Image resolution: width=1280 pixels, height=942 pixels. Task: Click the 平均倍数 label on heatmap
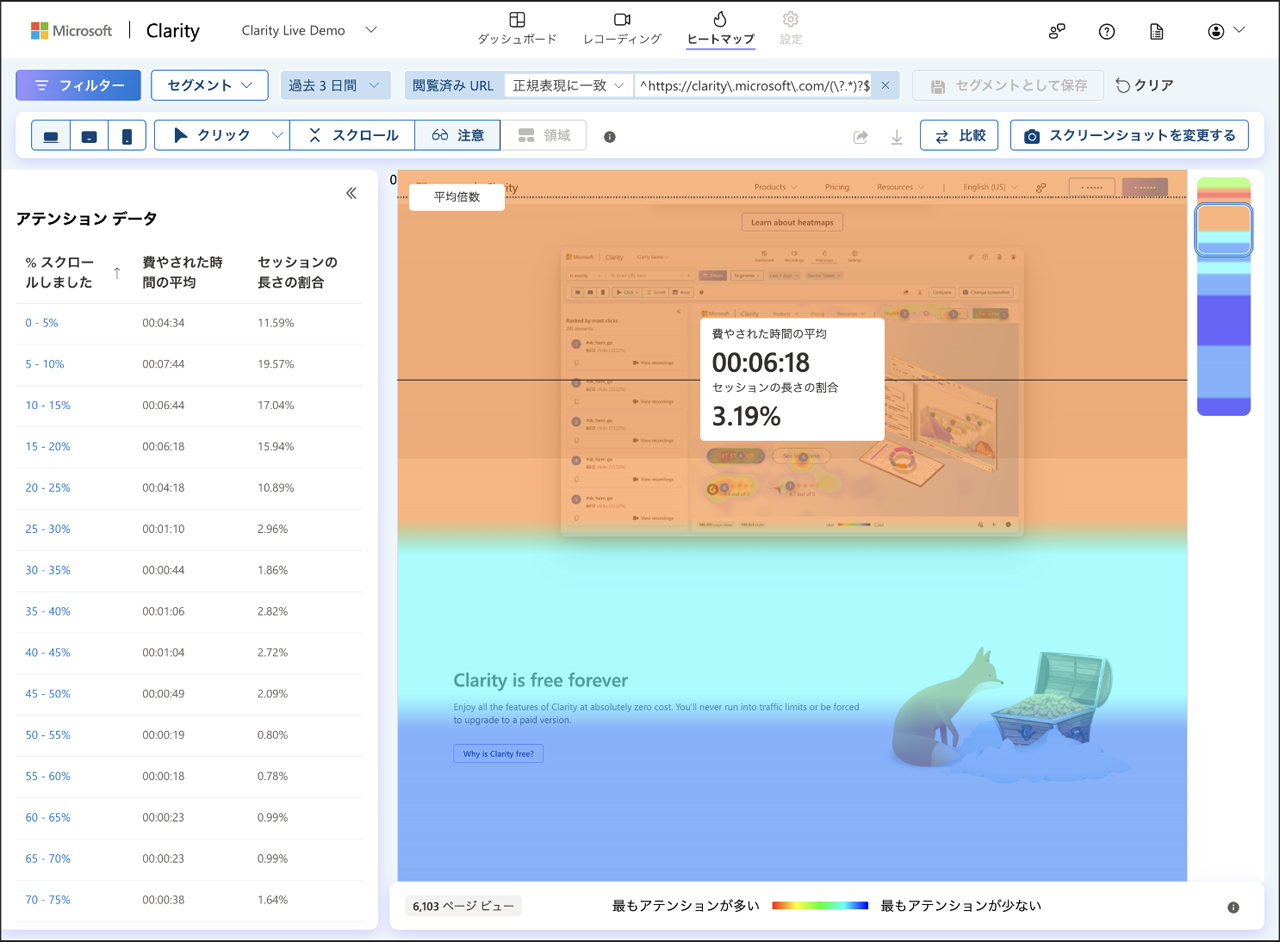[x=457, y=197]
